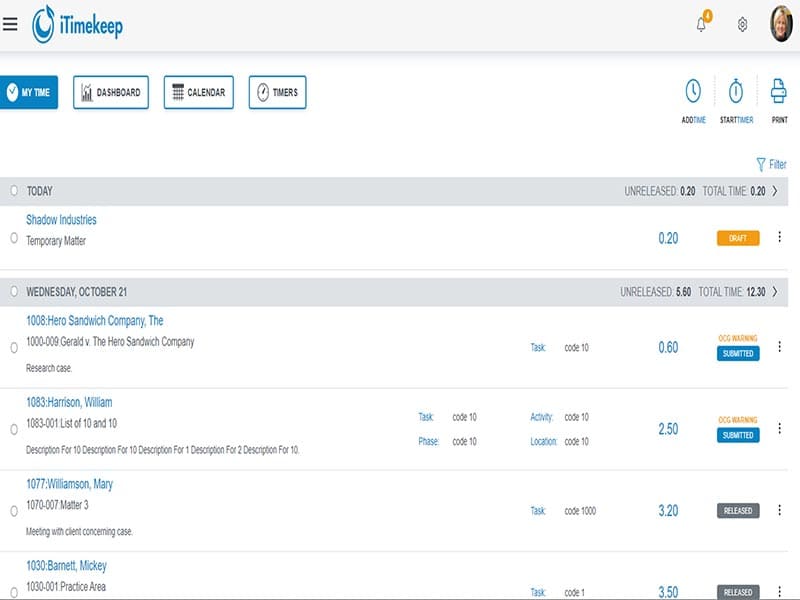Collapse the Today section chevron

[775, 191]
